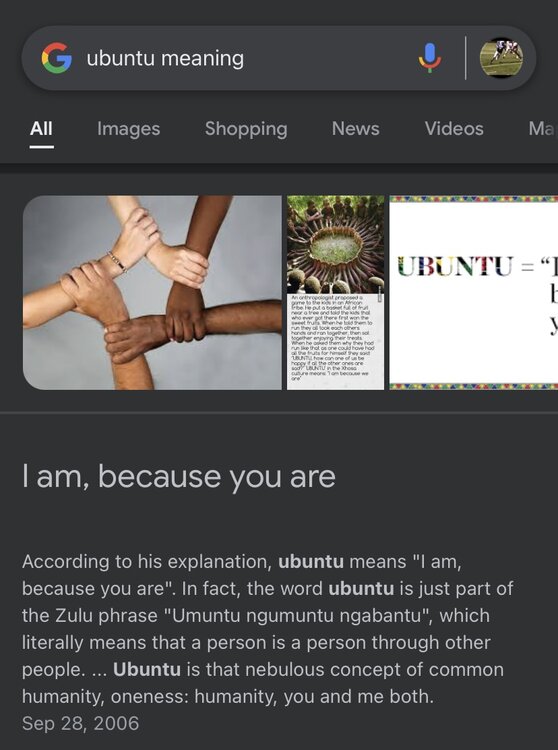The height and width of the screenshot is (750, 558).
Task: Tap the Google "G" logo
Action: pyautogui.click(x=56, y=58)
